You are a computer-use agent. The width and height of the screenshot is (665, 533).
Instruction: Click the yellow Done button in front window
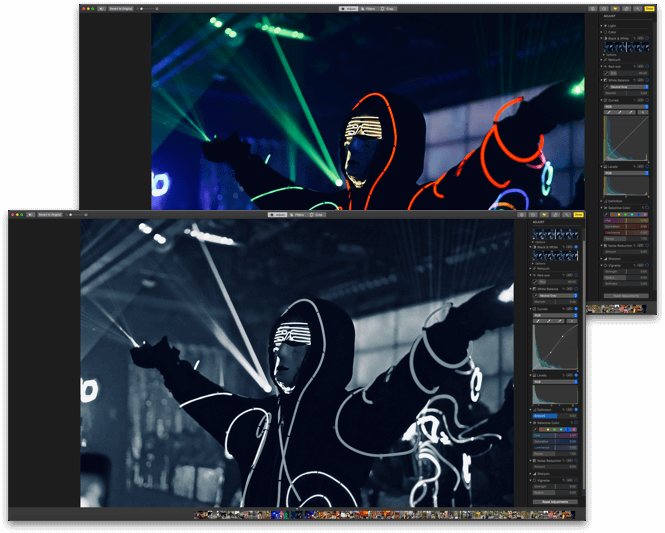click(x=578, y=215)
